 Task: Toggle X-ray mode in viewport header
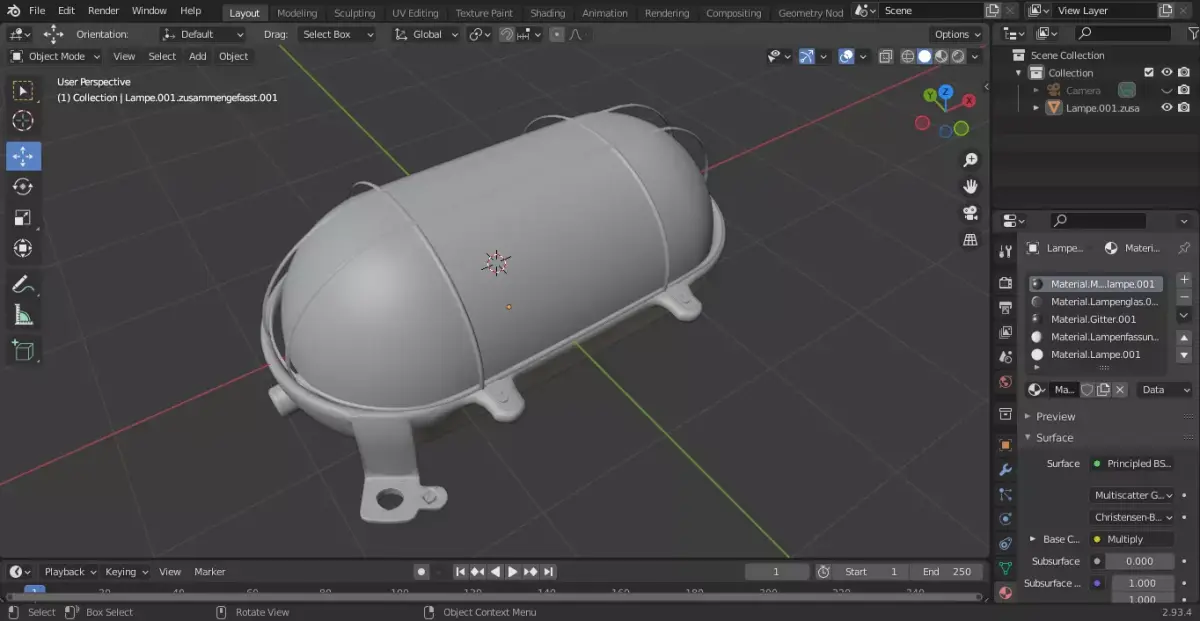pyautogui.click(x=885, y=57)
